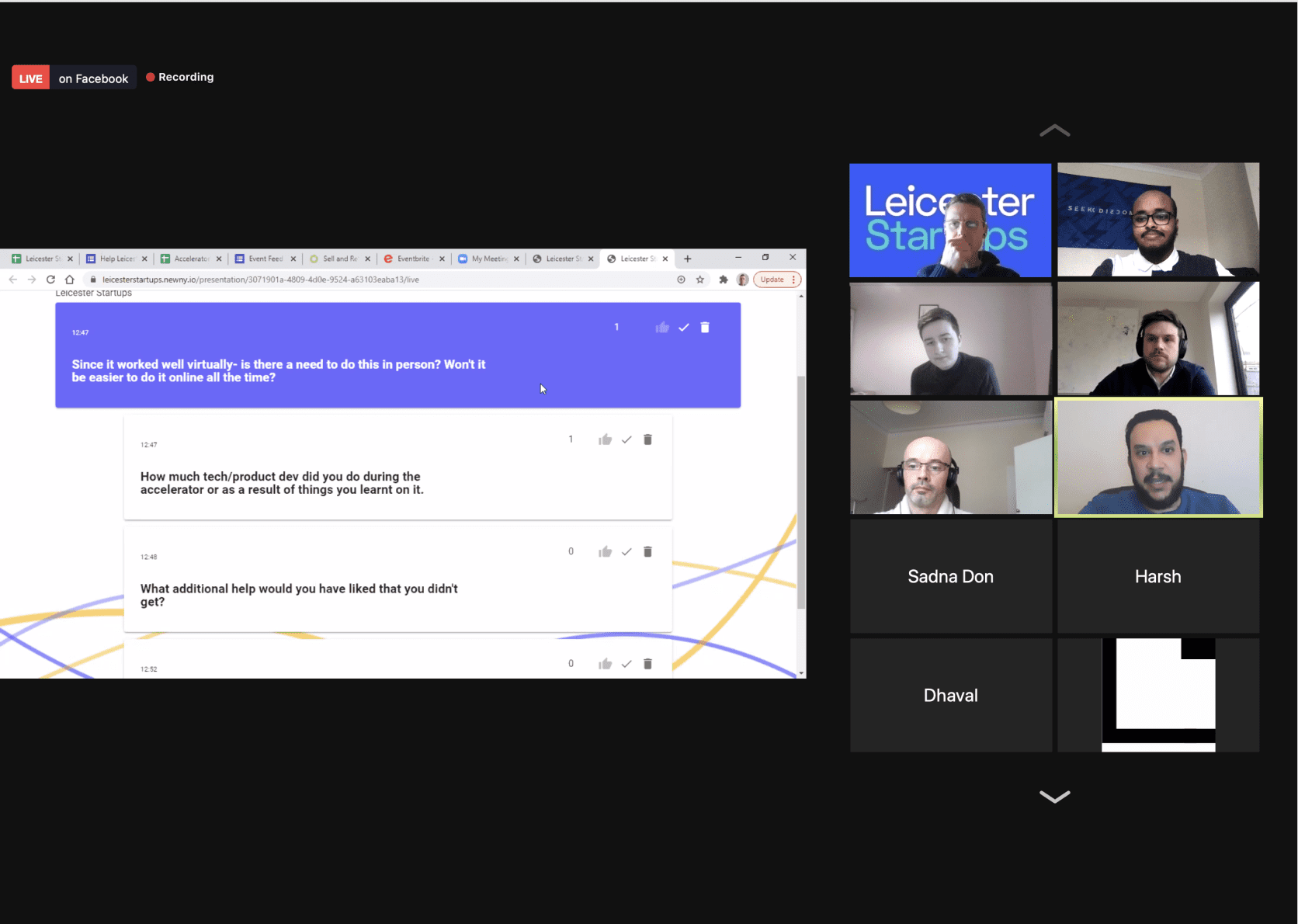Like the 'Since it worked well virtually' question
The height and width of the screenshot is (924, 1298).
(662, 328)
